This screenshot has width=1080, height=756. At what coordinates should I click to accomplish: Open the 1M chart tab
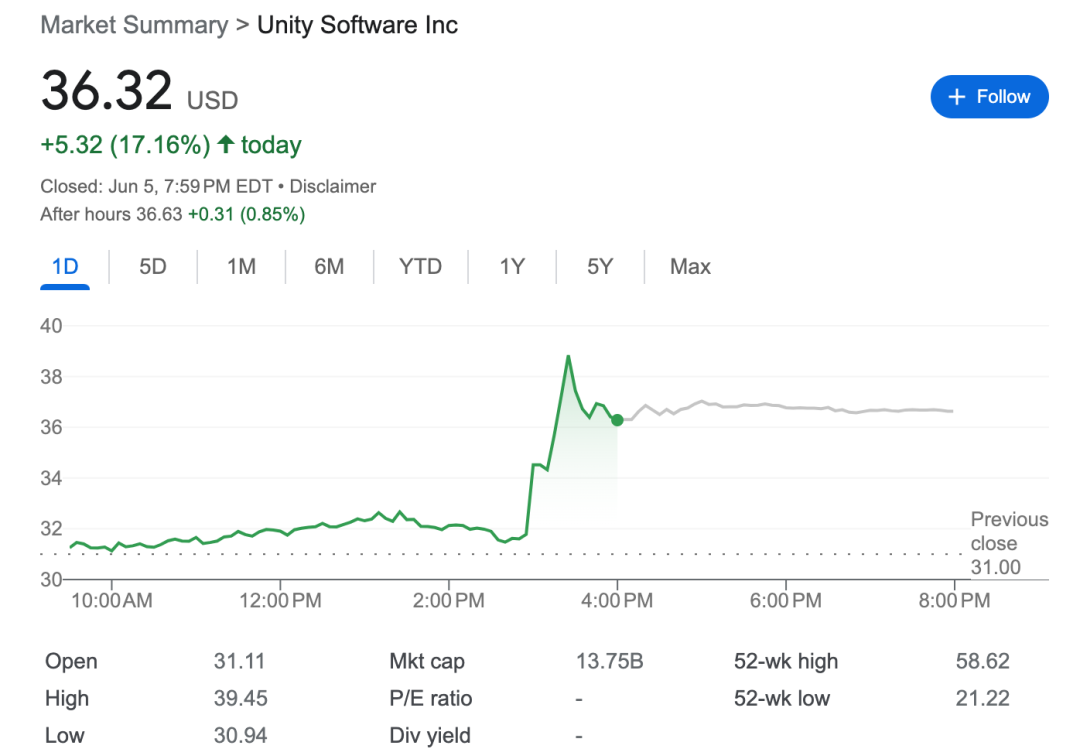[241, 267]
